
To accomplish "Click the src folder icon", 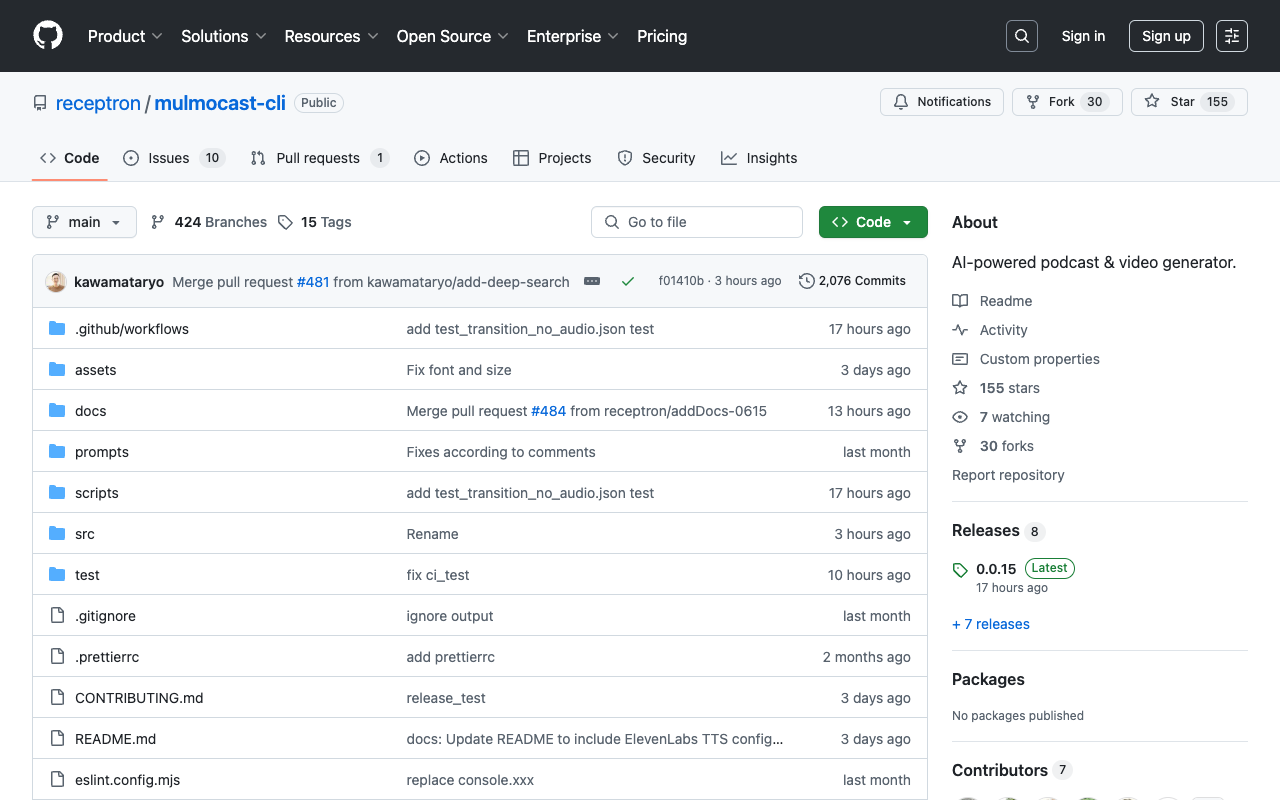I will coord(57,534).
